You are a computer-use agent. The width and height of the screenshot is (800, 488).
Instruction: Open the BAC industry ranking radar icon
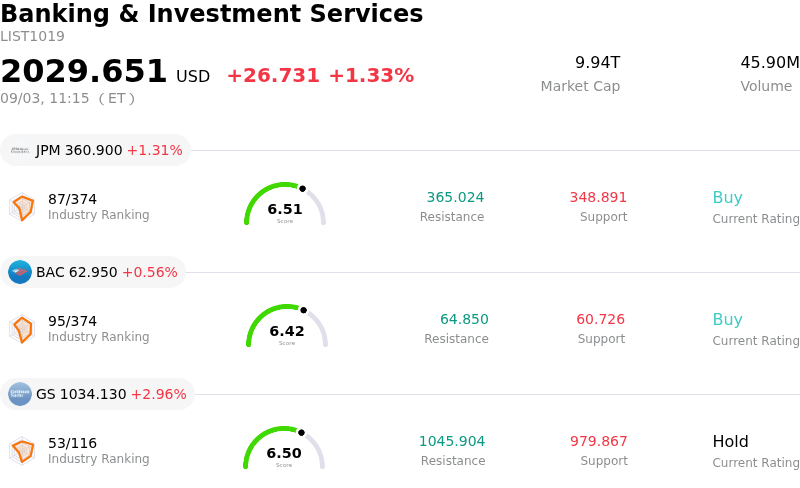point(22,329)
